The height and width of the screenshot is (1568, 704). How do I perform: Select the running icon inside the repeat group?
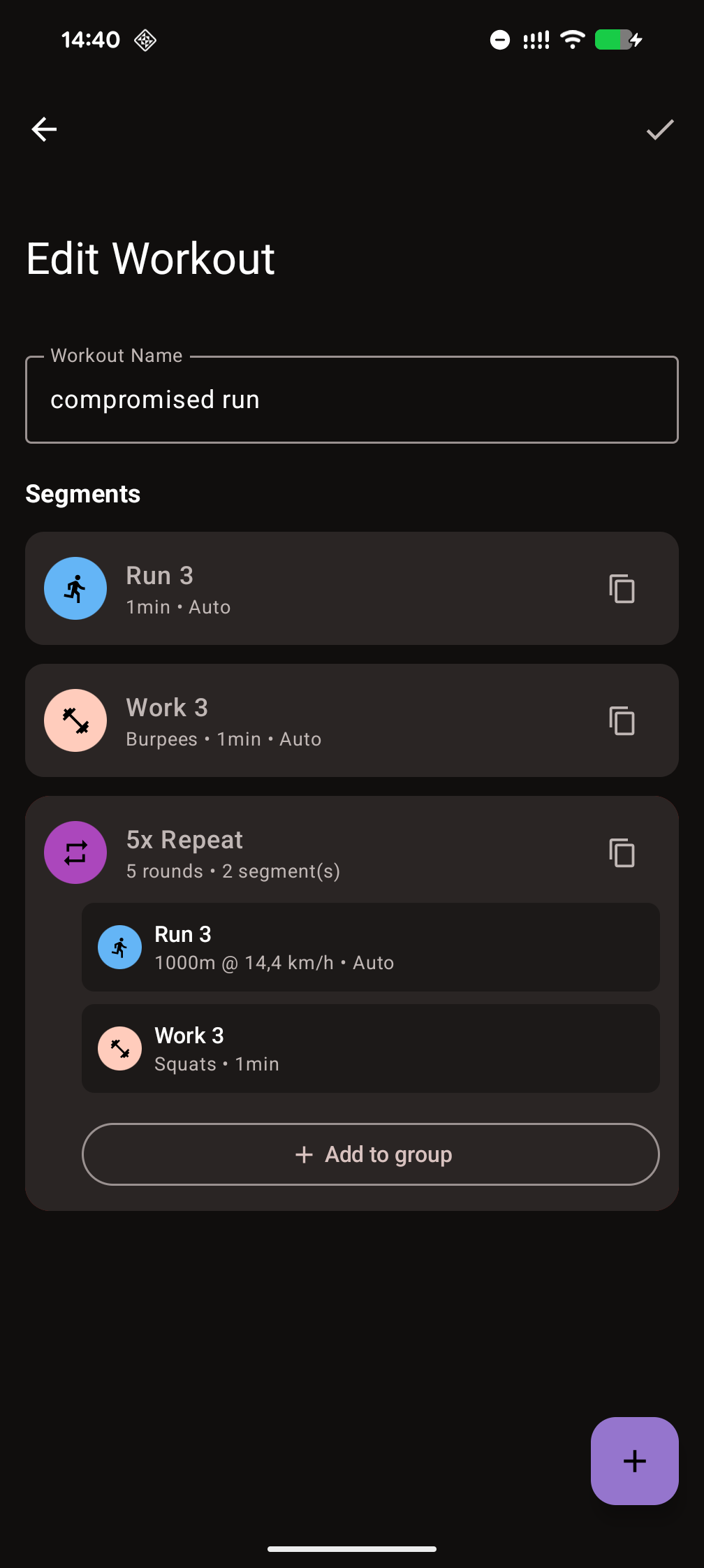click(x=119, y=948)
